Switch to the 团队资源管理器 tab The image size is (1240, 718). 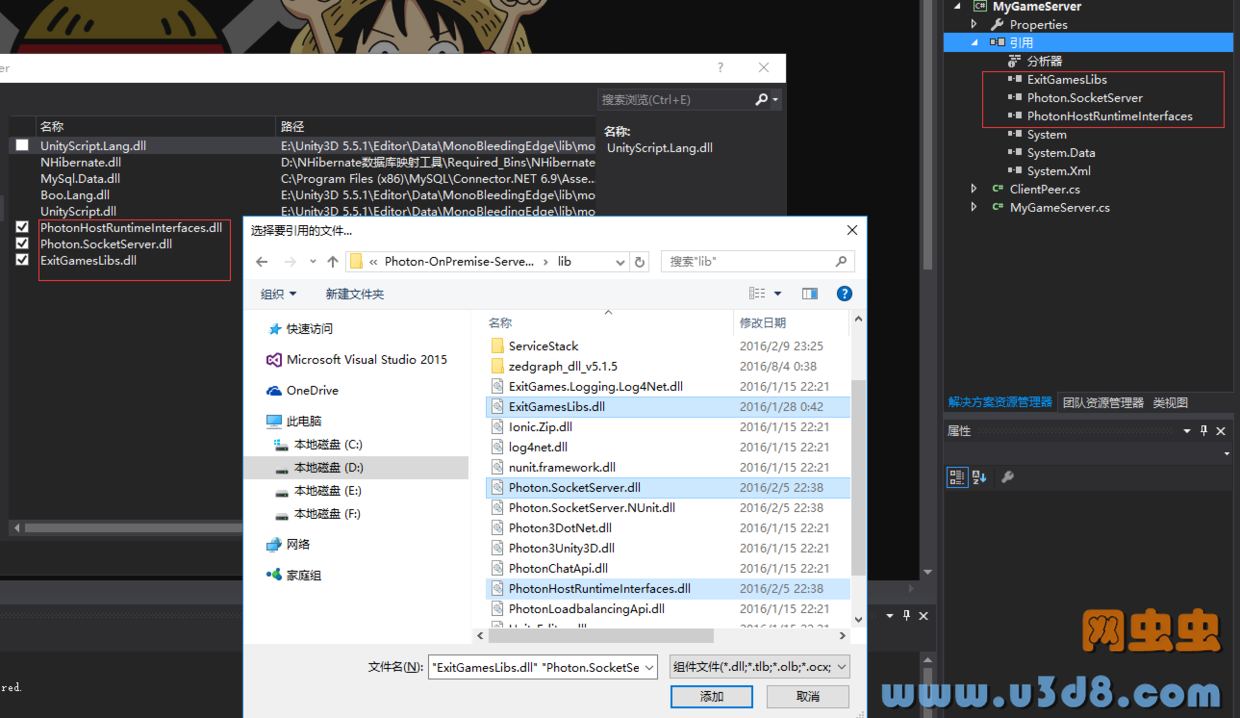[x=1103, y=402]
